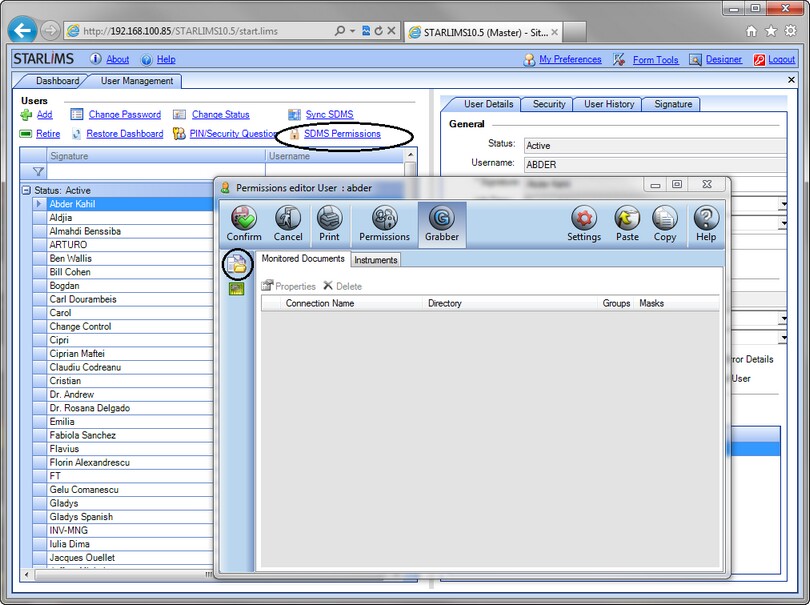Open the Signature tab
810x605 pixels.
pos(673,104)
